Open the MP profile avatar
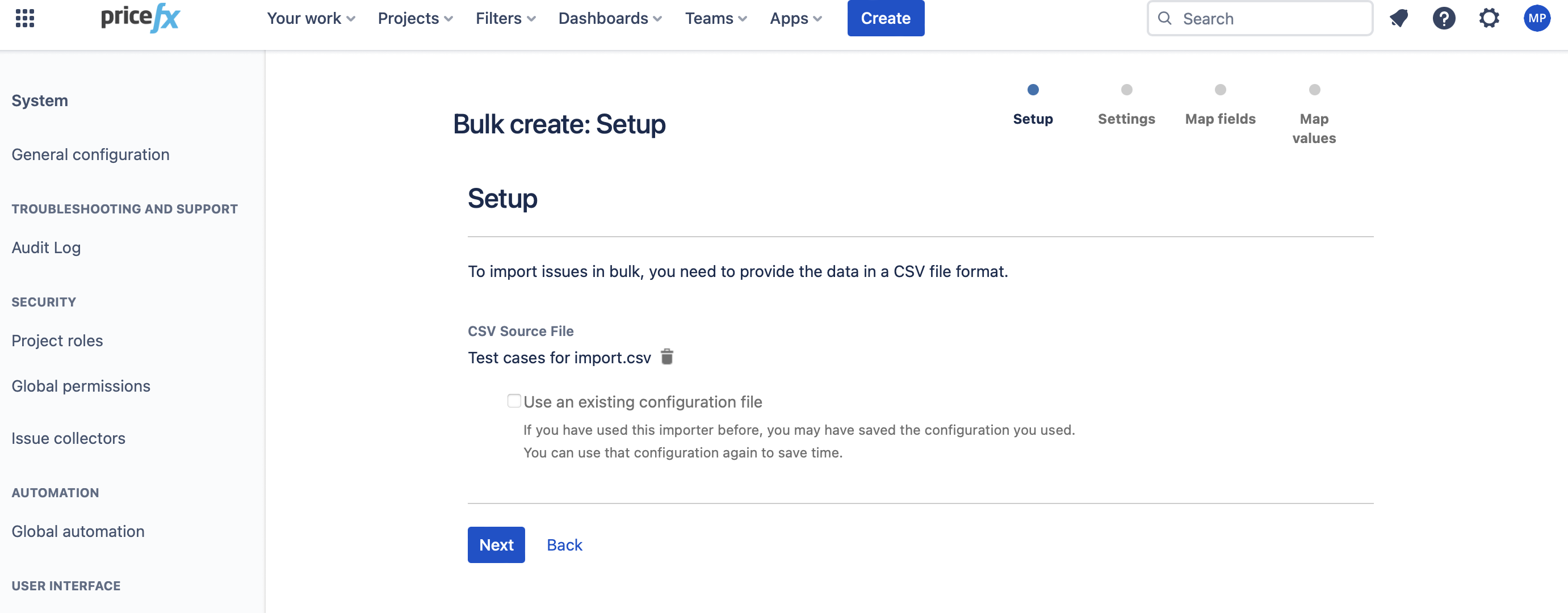 pyautogui.click(x=1536, y=18)
